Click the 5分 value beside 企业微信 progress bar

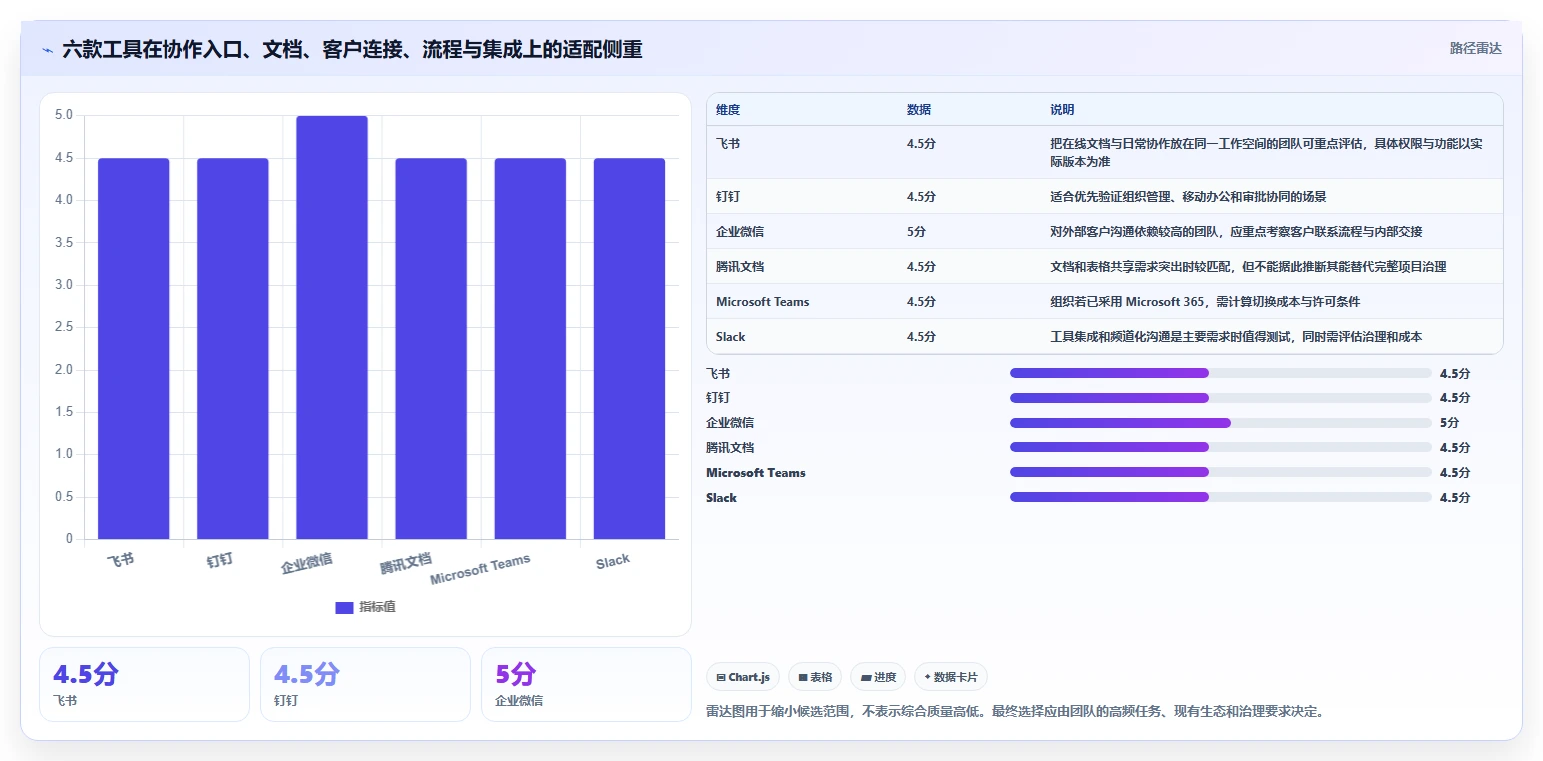tap(1449, 423)
